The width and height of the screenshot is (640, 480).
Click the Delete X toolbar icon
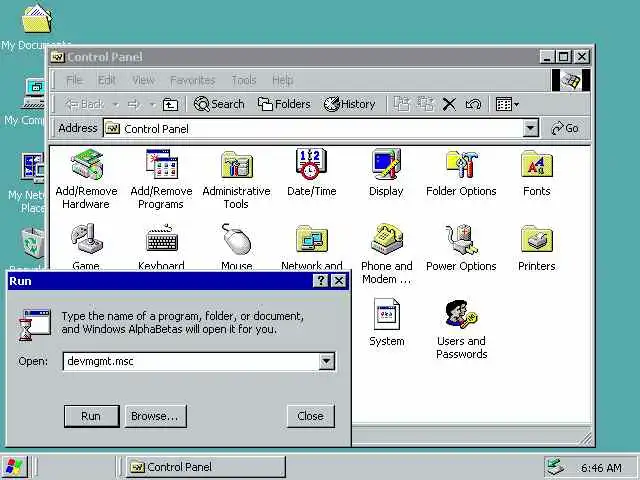pyautogui.click(x=449, y=104)
